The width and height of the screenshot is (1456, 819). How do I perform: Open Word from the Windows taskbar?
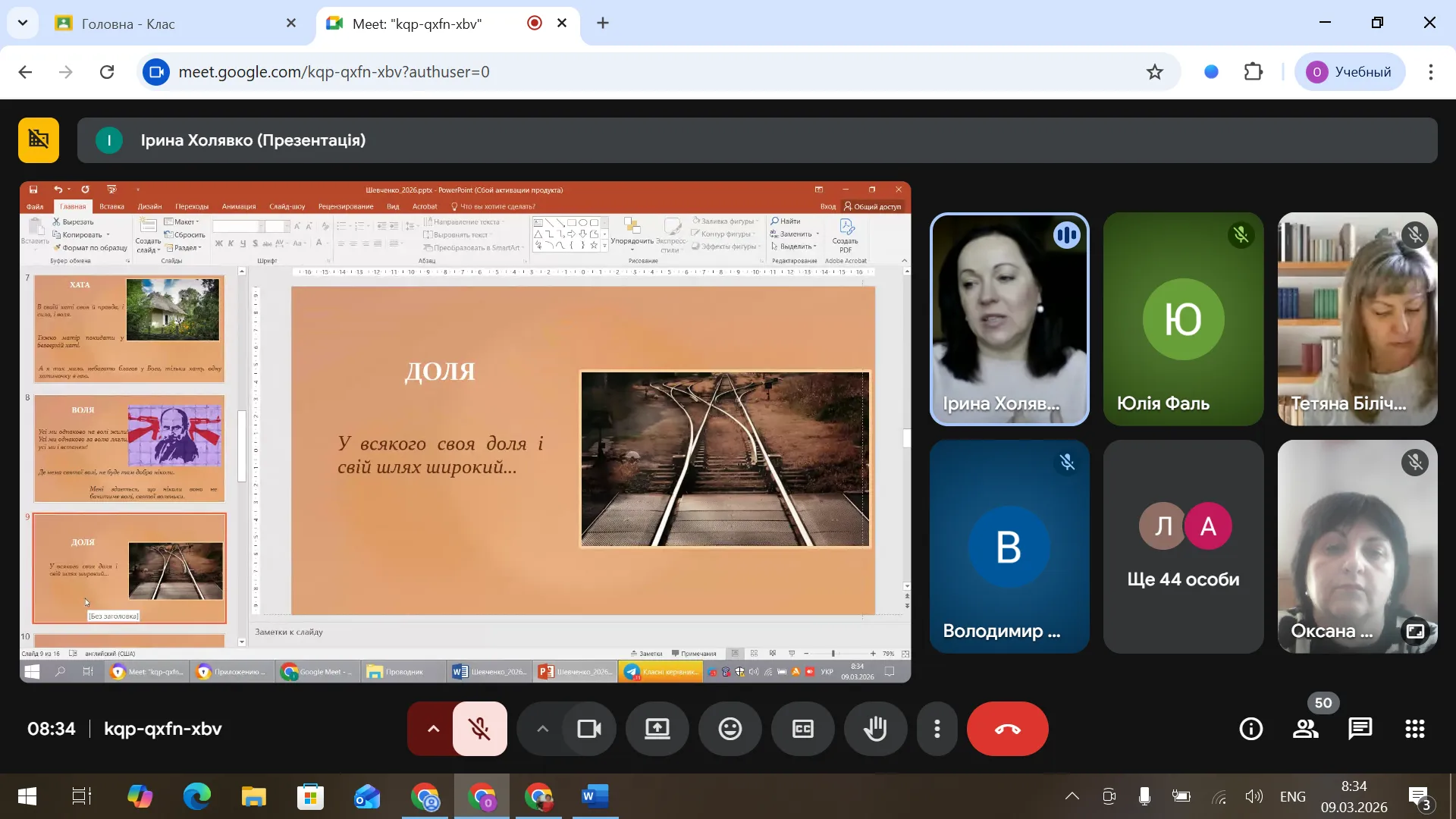tap(595, 796)
